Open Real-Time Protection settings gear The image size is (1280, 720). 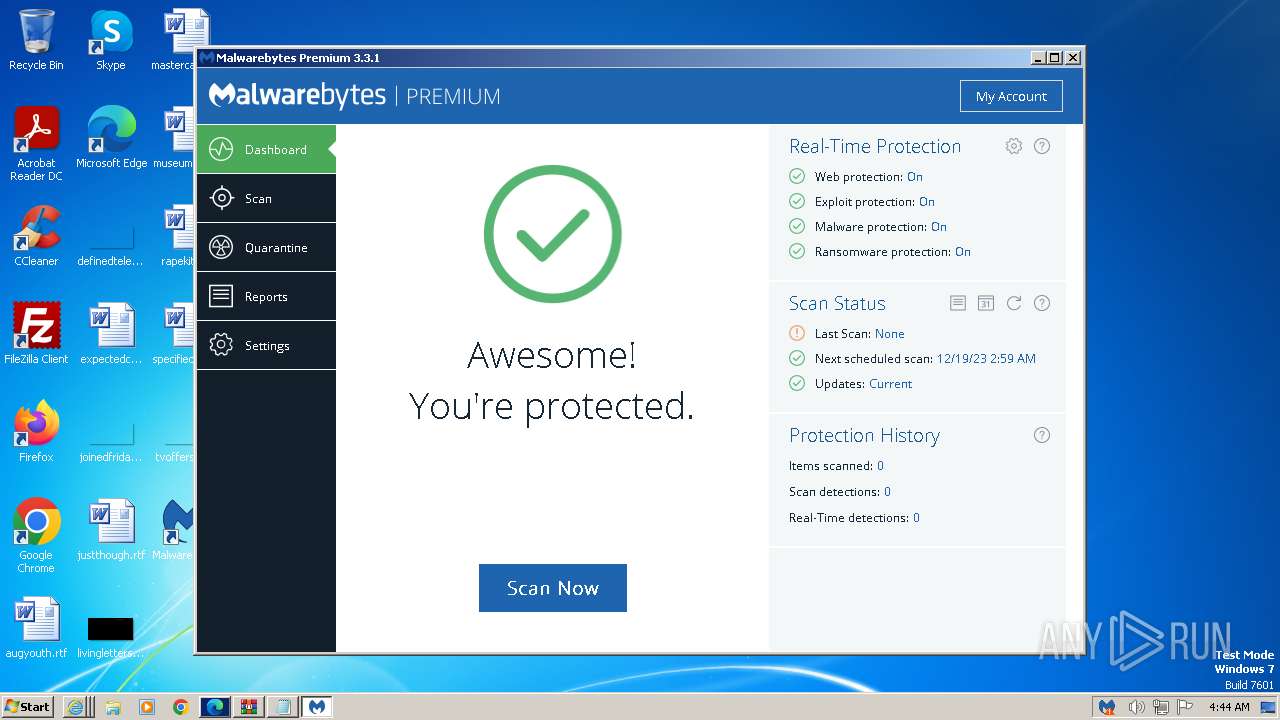click(1014, 146)
